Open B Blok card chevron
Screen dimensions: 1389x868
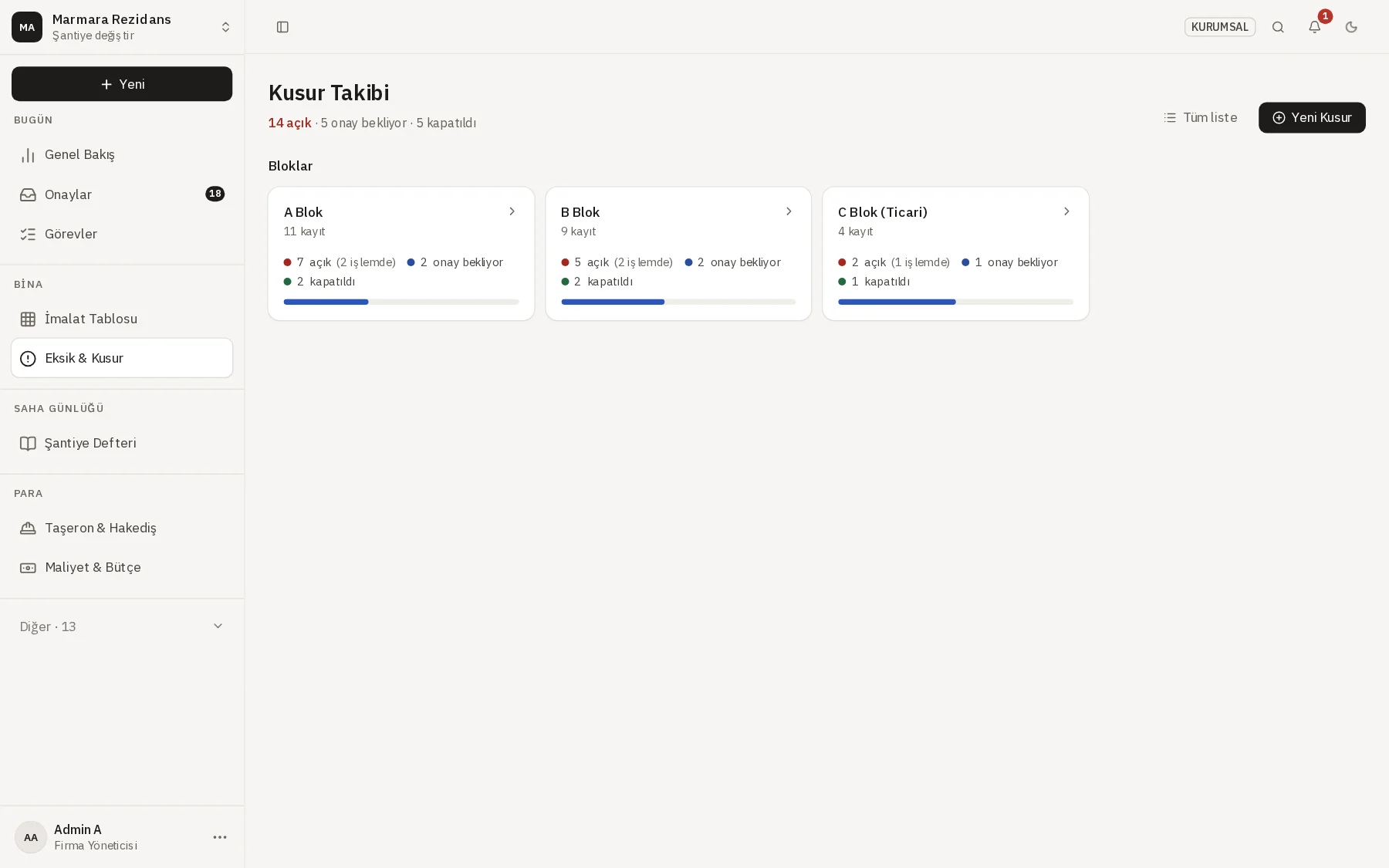tap(789, 211)
